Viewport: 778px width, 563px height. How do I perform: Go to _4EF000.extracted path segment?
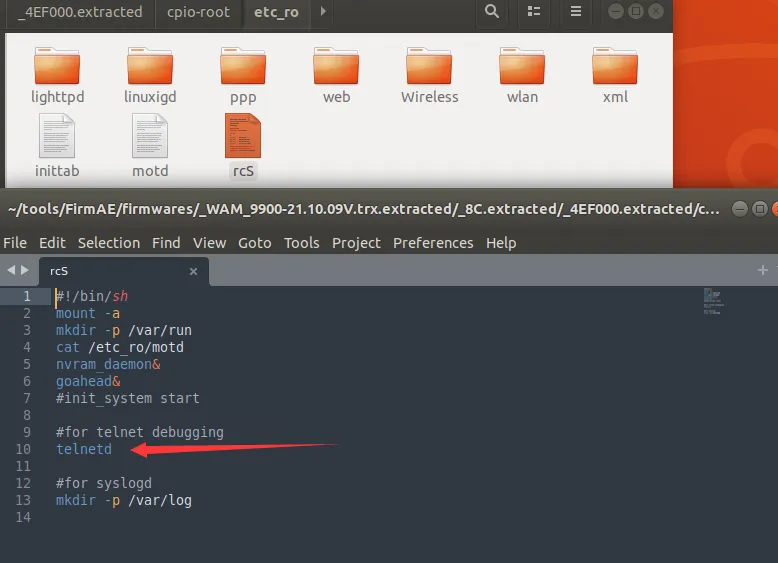pyautogui.click(x=80, y=12)
